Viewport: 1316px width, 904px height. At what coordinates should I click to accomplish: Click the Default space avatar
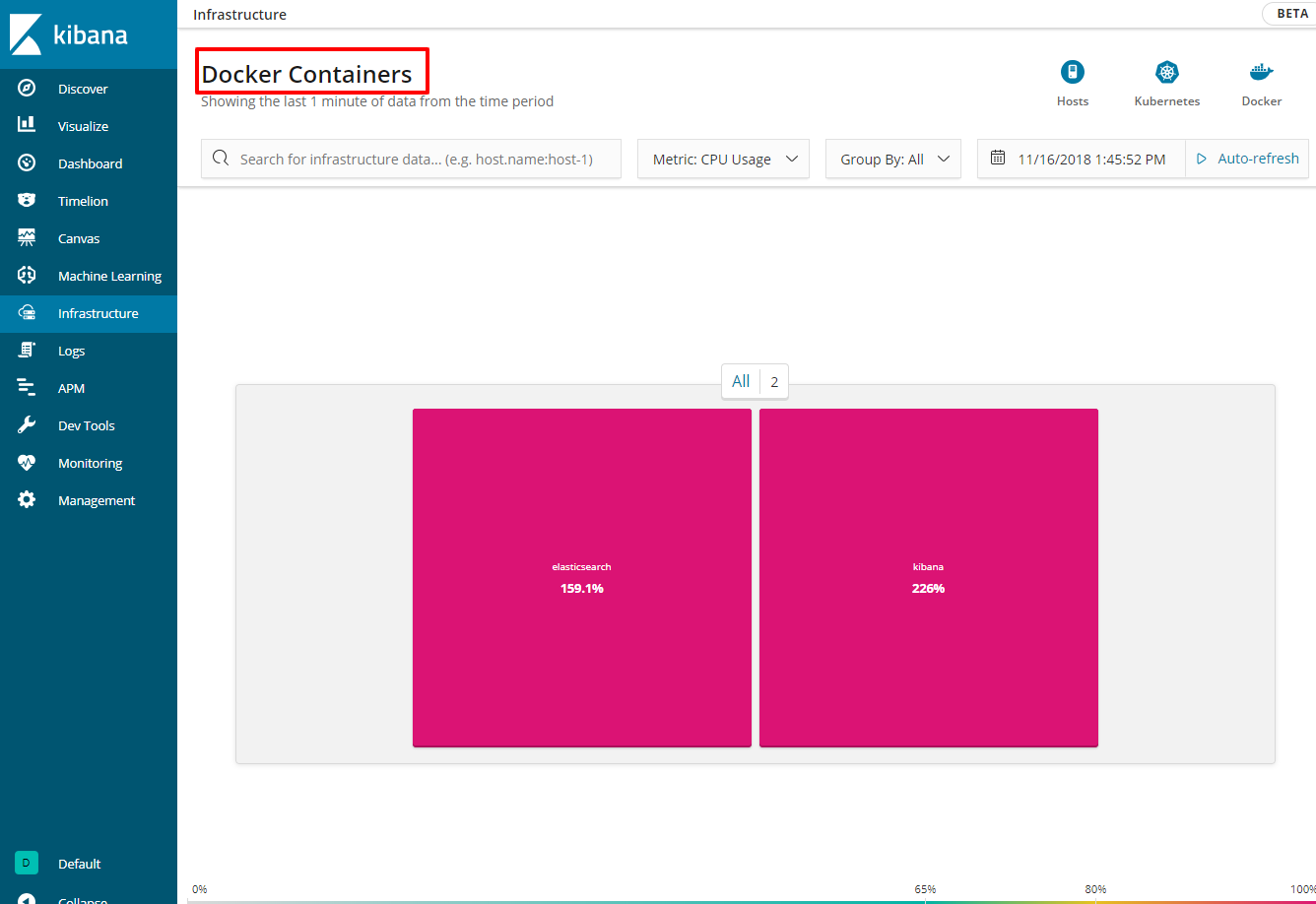coord(27,864)
